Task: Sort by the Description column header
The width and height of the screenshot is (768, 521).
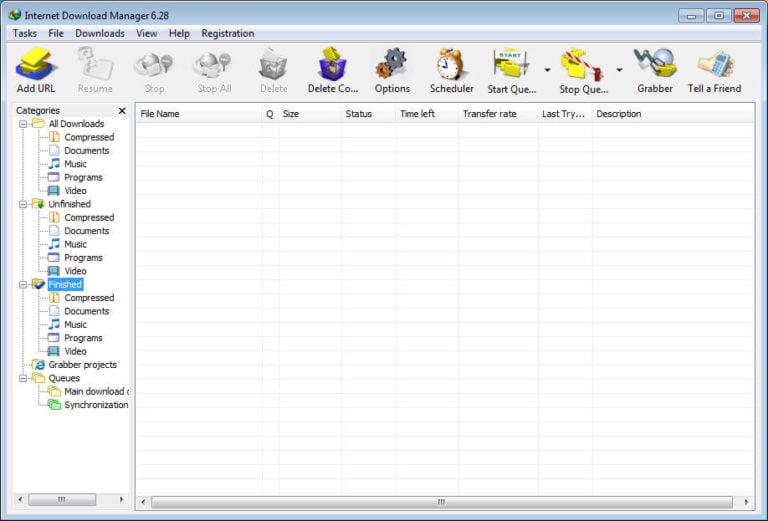Action: (673, 114)
